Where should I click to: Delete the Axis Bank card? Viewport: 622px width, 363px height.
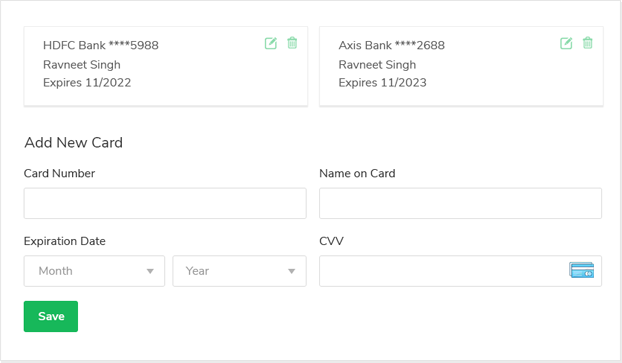[588, 43]
